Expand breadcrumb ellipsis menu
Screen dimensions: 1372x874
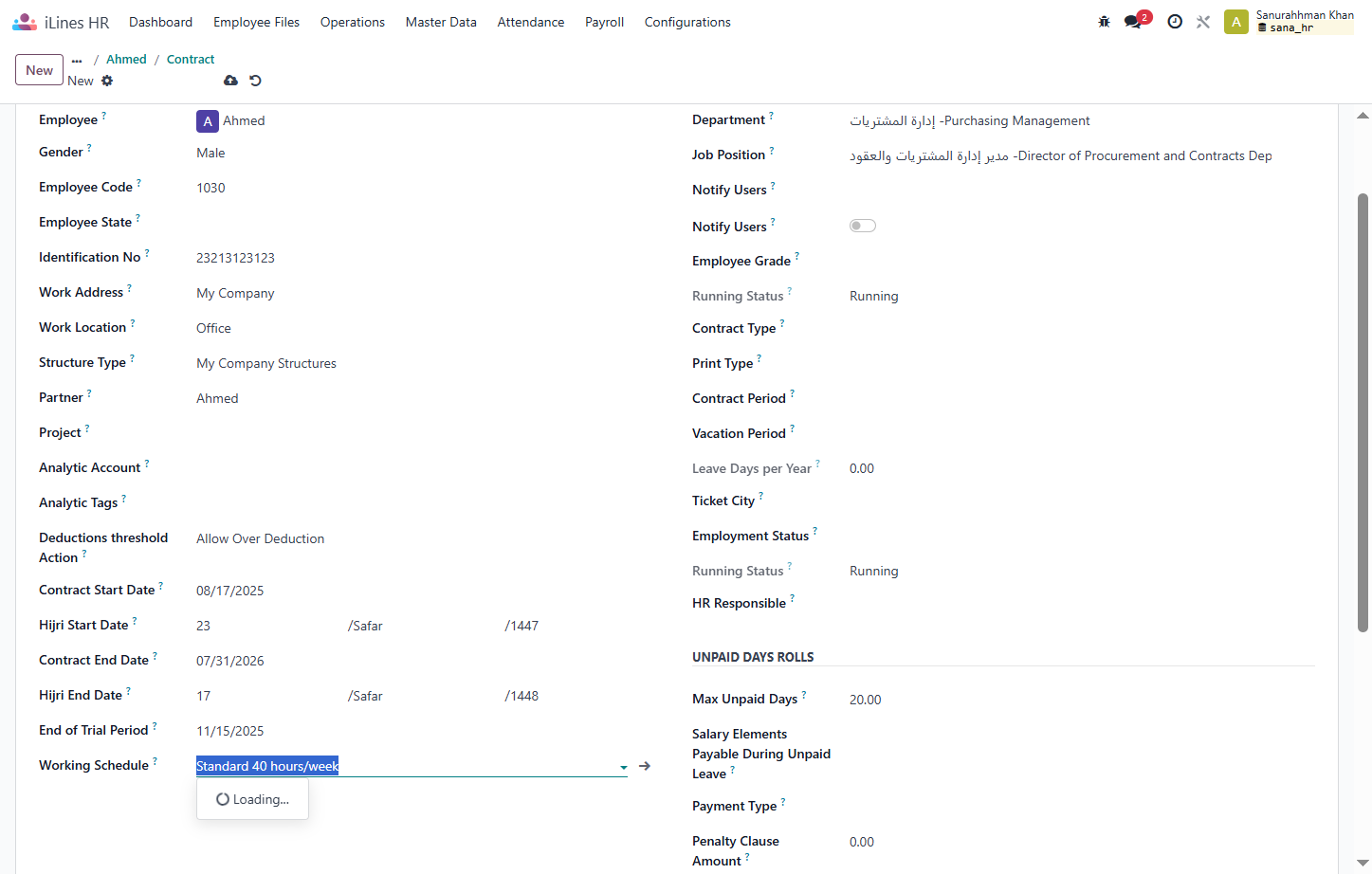[77, 61]
